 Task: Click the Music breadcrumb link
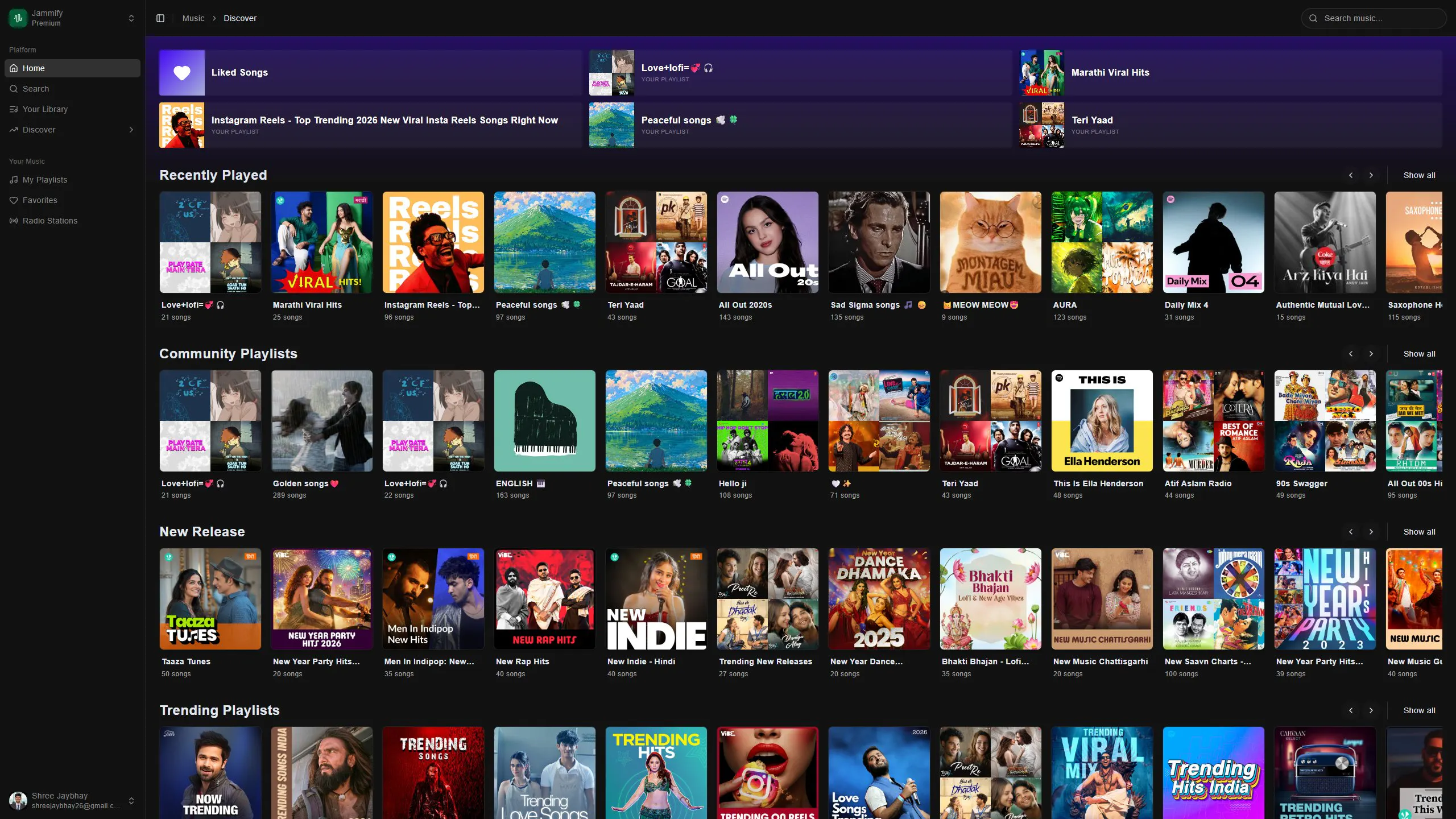coord(193,18)
